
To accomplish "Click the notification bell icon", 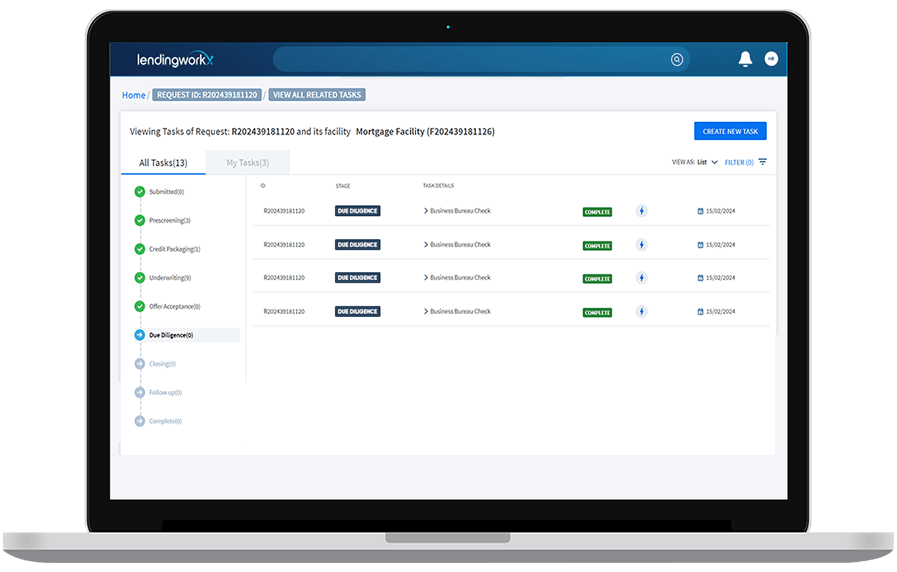I will (x=745, y=59).
